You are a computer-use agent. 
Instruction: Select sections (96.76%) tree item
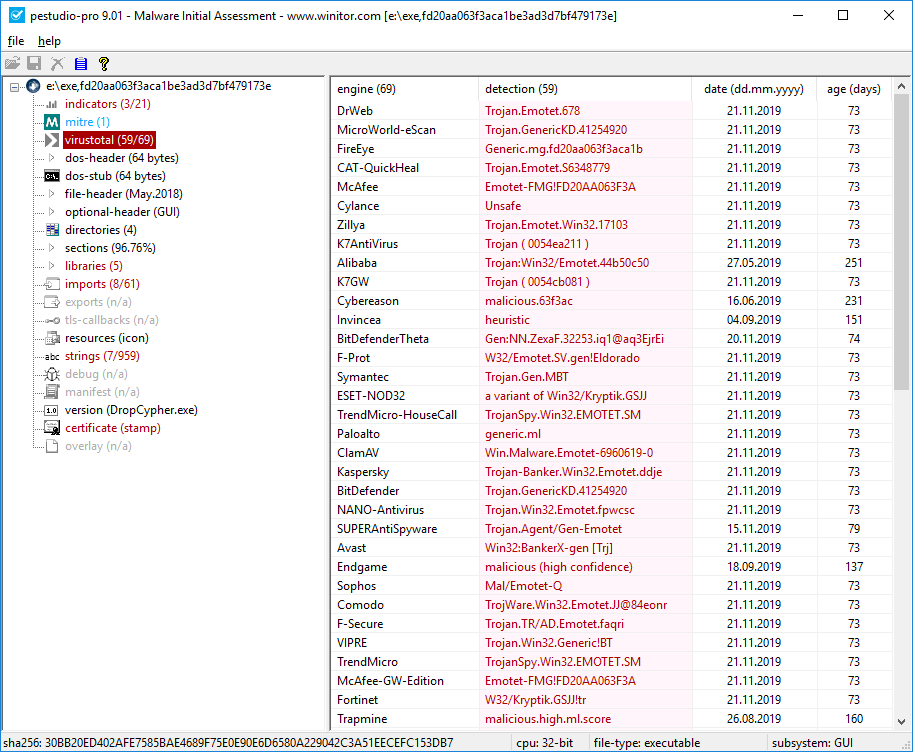coord(110,248)
